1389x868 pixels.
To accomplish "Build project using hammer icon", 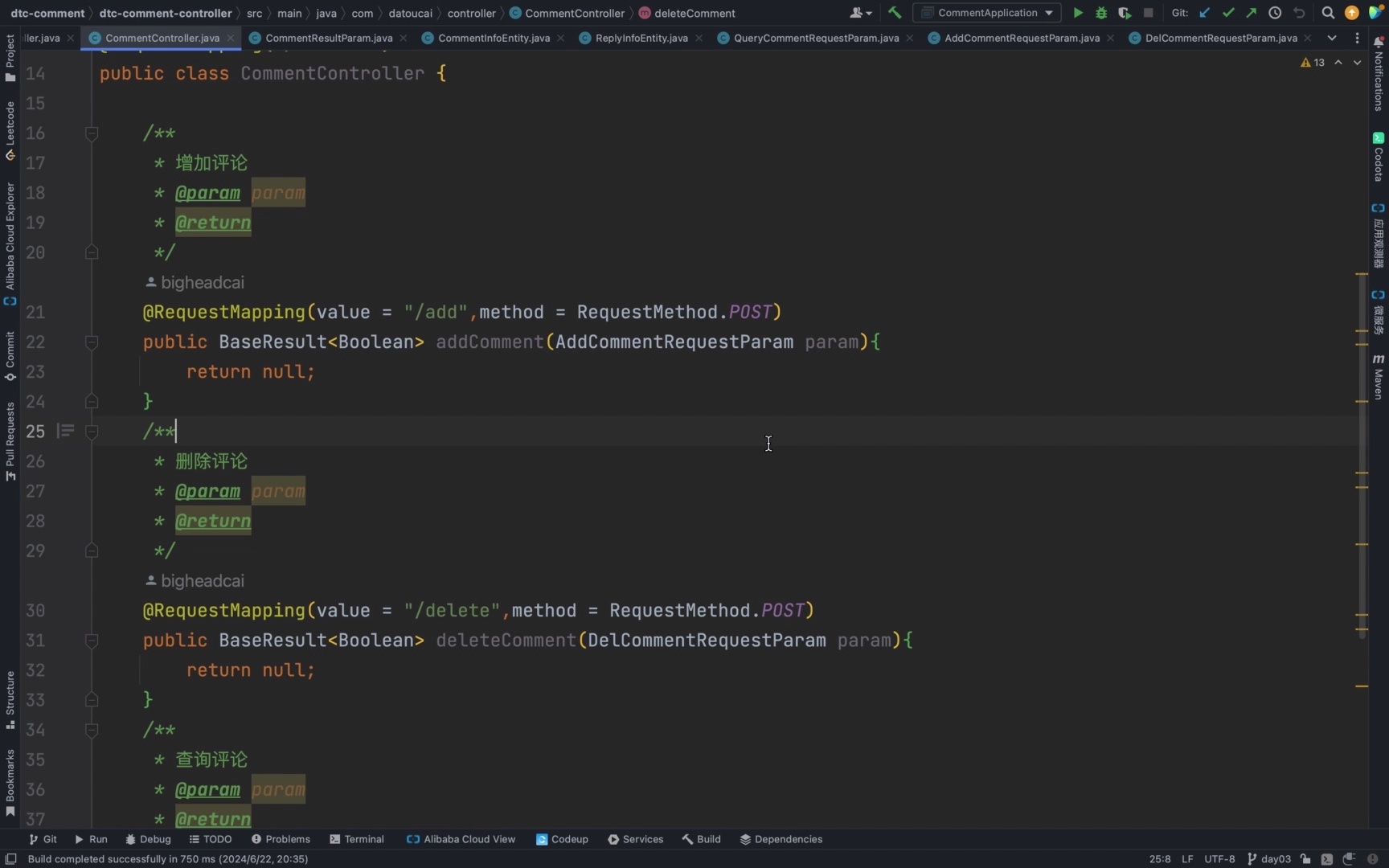I will pyautogui.click(x=895, y=13).
